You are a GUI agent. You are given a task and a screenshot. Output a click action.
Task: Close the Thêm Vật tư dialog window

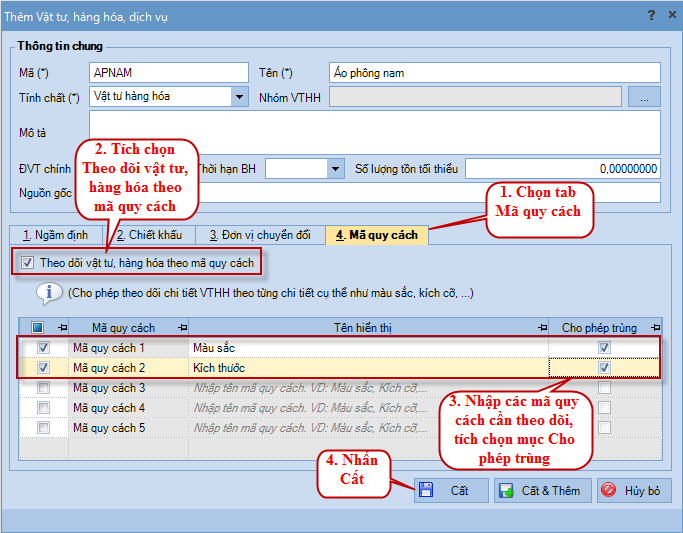tap(670, 14)
